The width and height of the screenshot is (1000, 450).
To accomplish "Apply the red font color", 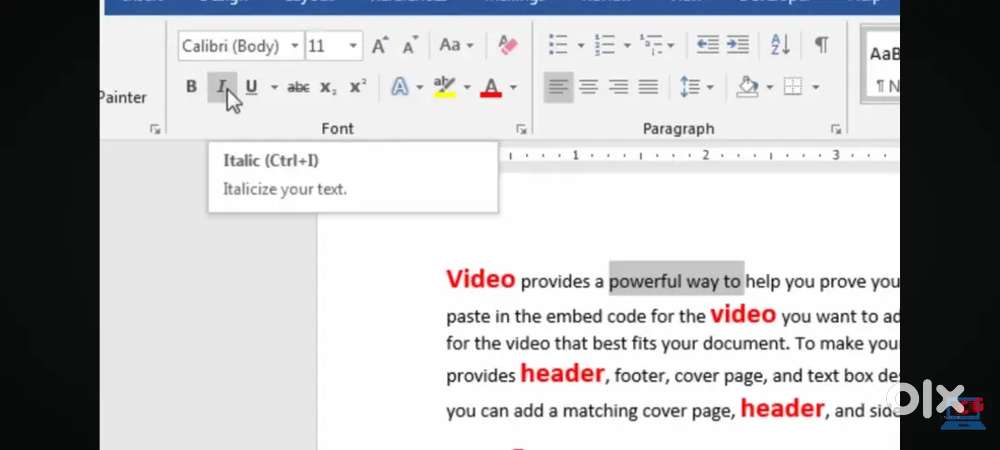I will 490,88.
